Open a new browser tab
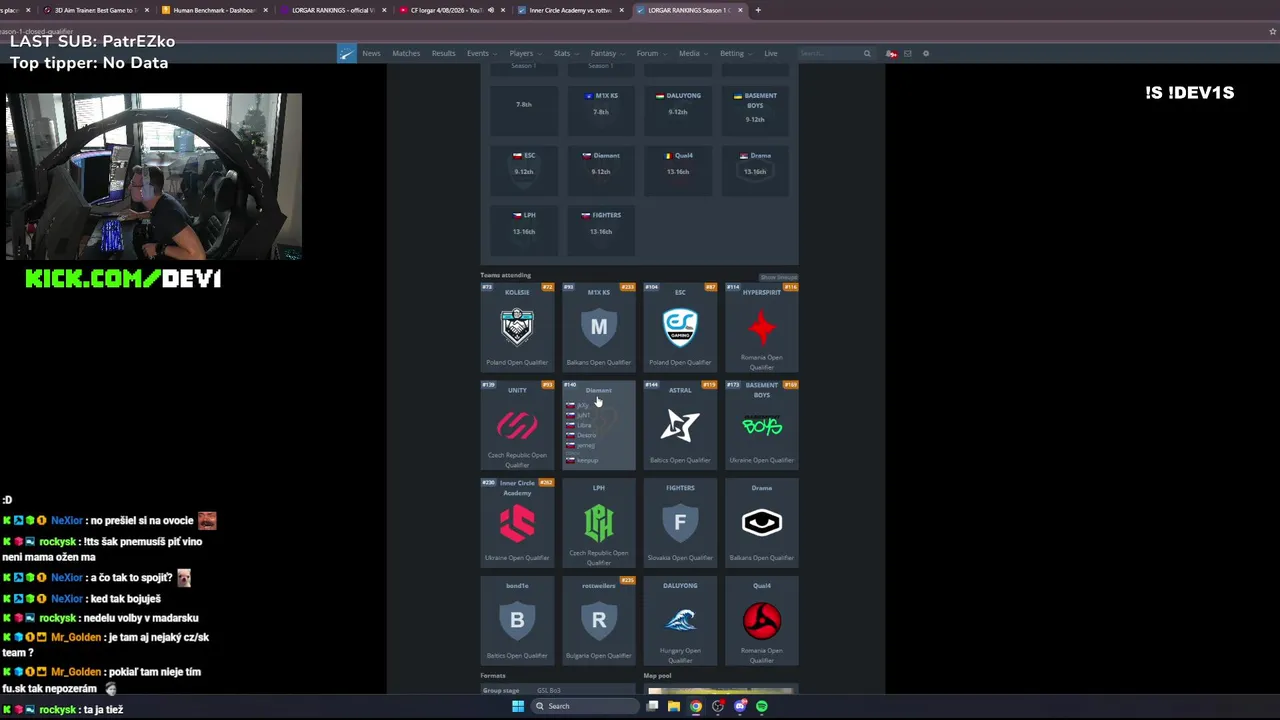 coord(758,10)
